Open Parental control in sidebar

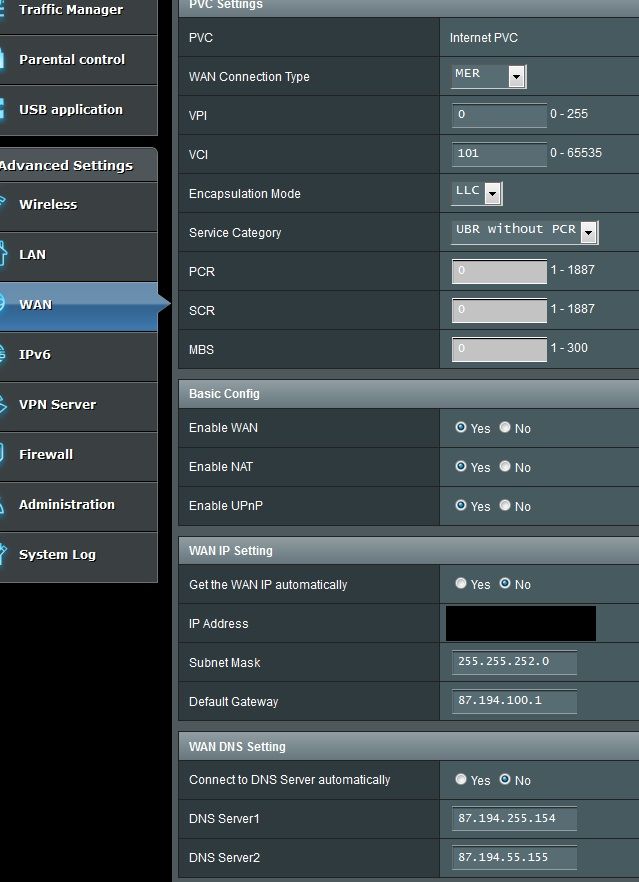(71, 60)
